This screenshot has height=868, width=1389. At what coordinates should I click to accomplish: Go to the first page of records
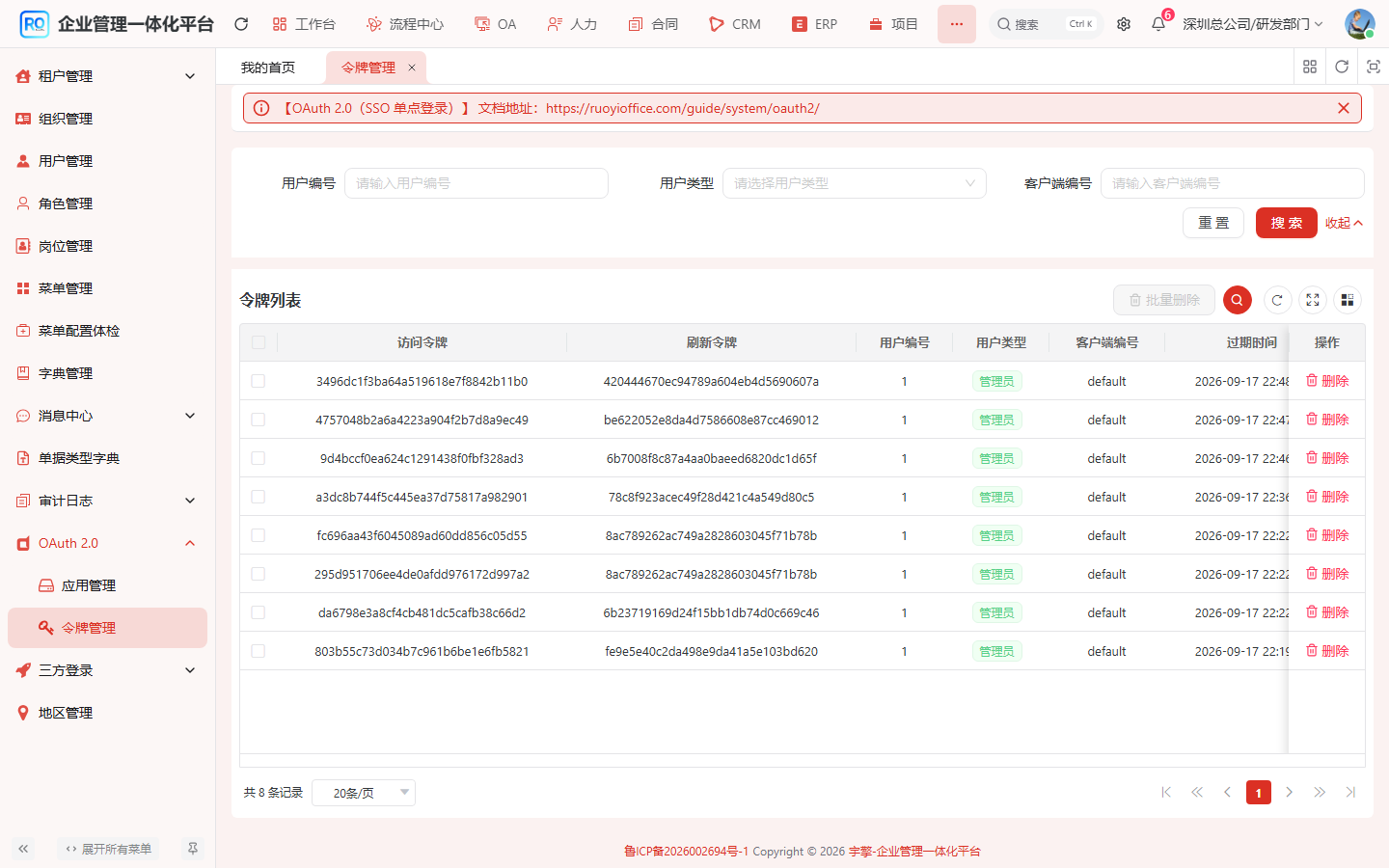coord(1166,792)
